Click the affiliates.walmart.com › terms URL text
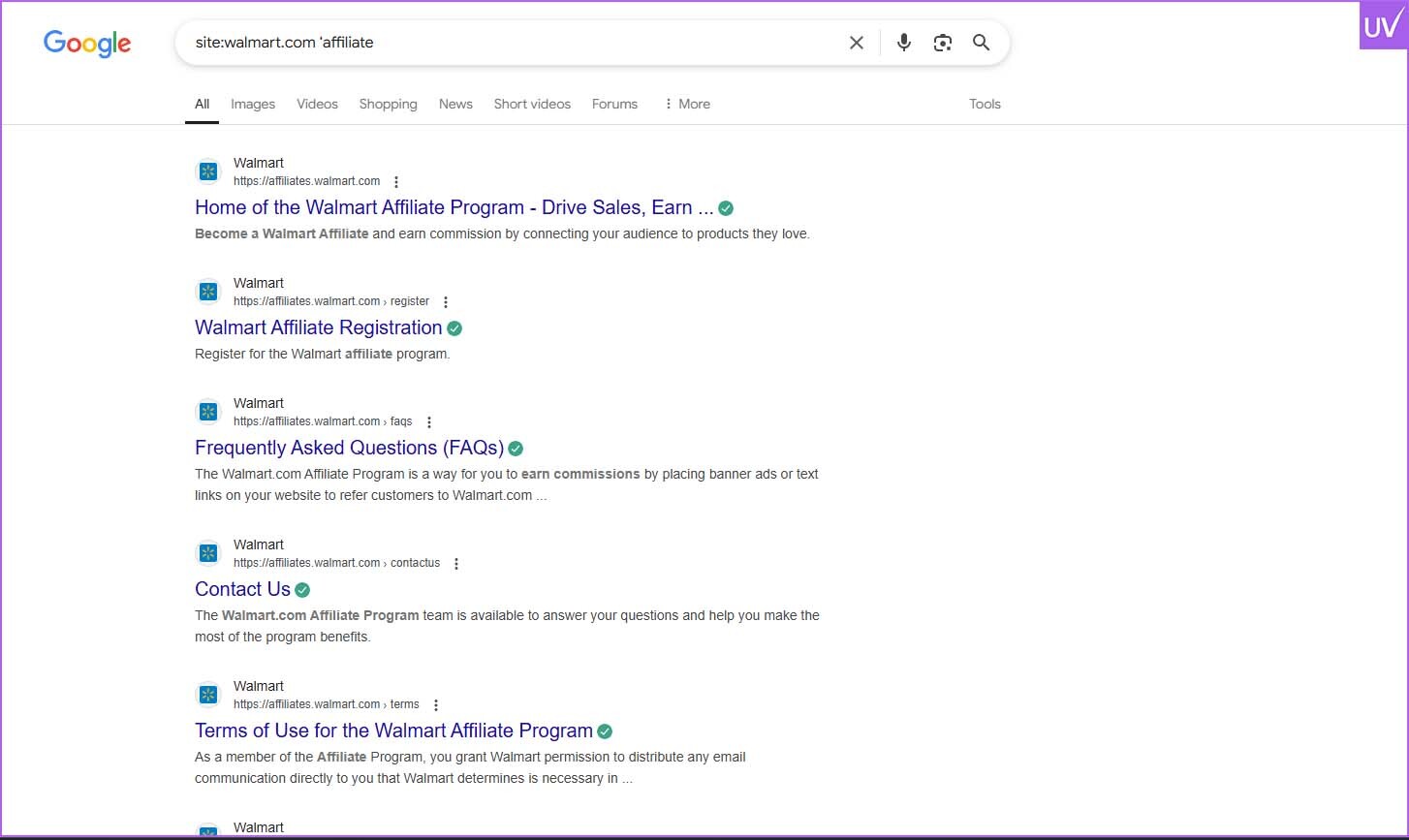1409x840 pixels. click(327, 704)
